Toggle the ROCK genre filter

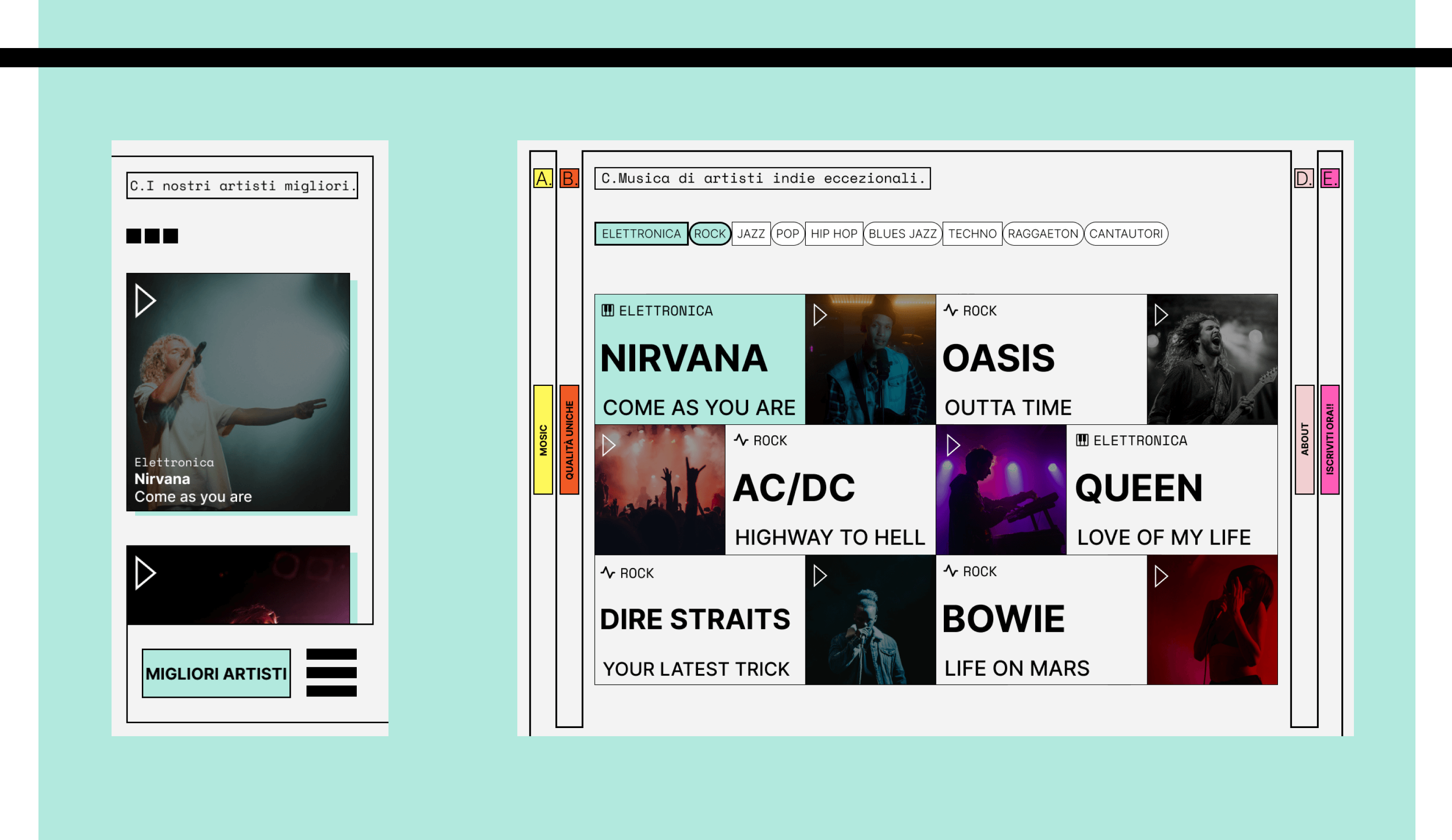709,234
